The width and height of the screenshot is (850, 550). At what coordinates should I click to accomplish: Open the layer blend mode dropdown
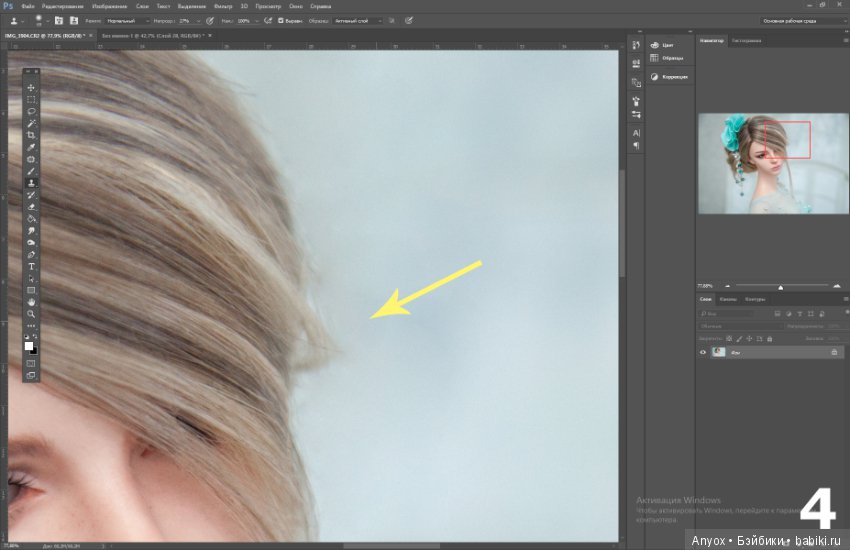pyautogui.click(x=740, y=326)
